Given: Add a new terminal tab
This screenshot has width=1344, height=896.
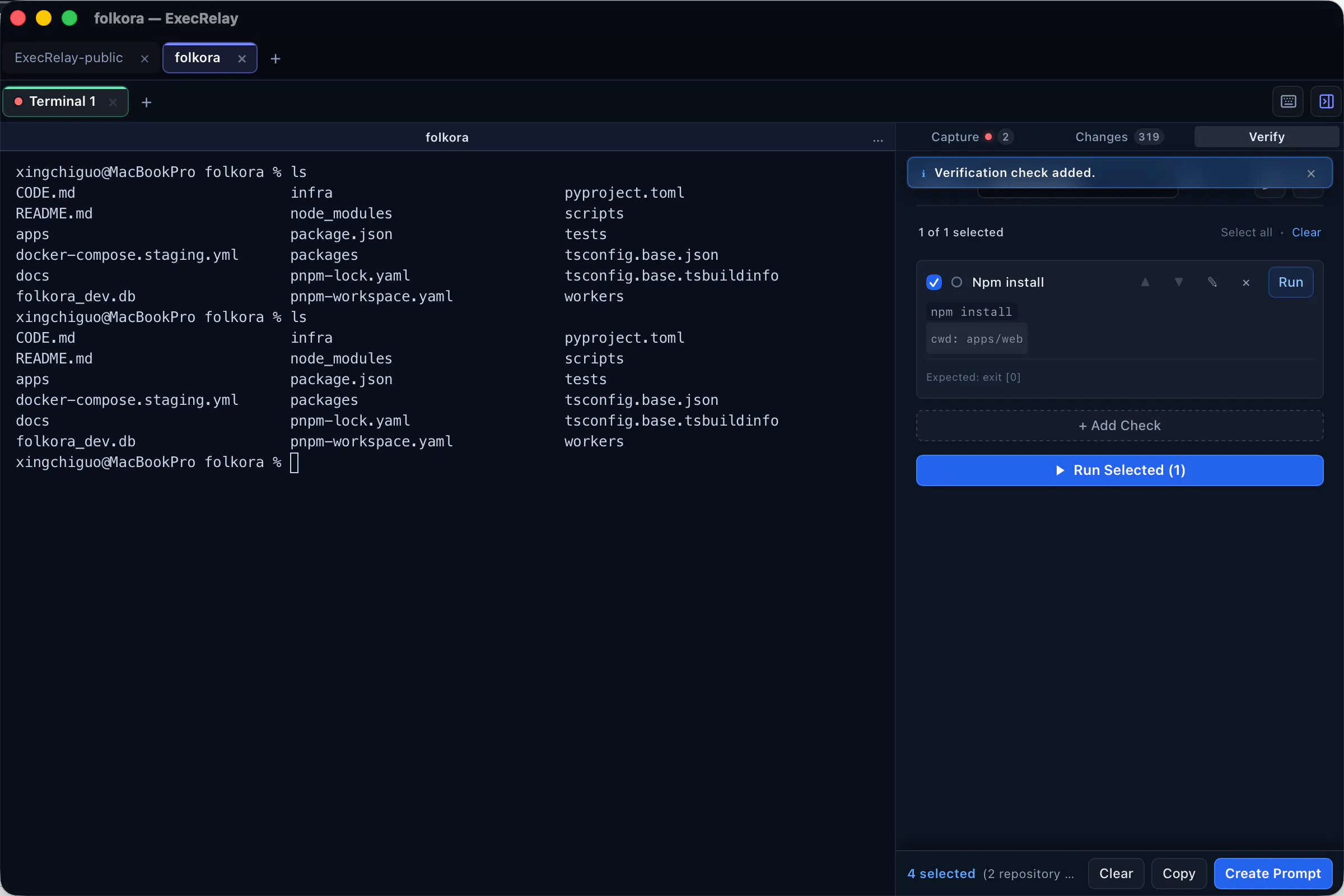Looking at the screenshot, I should (x=146, y=102).
